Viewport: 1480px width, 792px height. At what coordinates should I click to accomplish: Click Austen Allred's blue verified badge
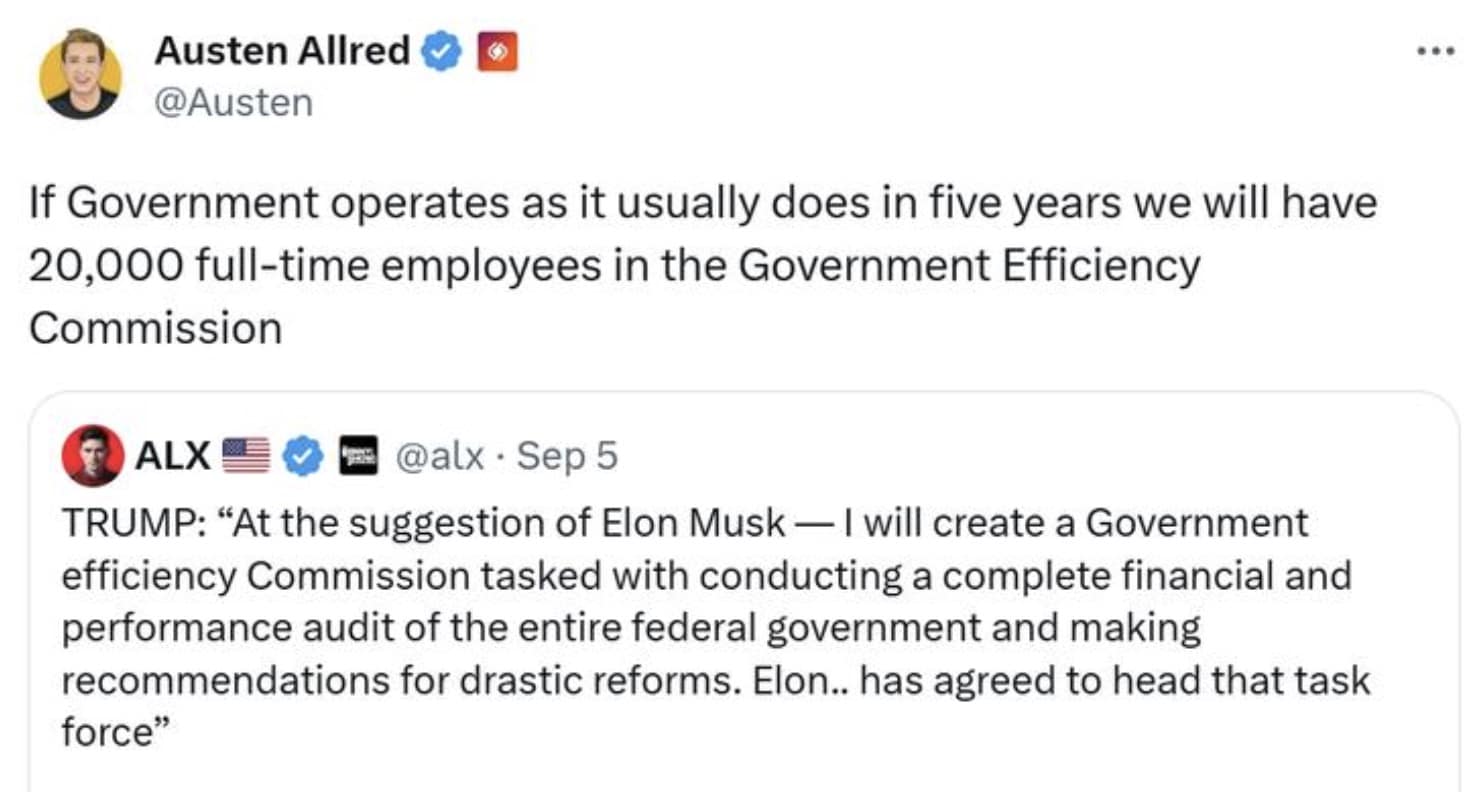coord(440,52)
